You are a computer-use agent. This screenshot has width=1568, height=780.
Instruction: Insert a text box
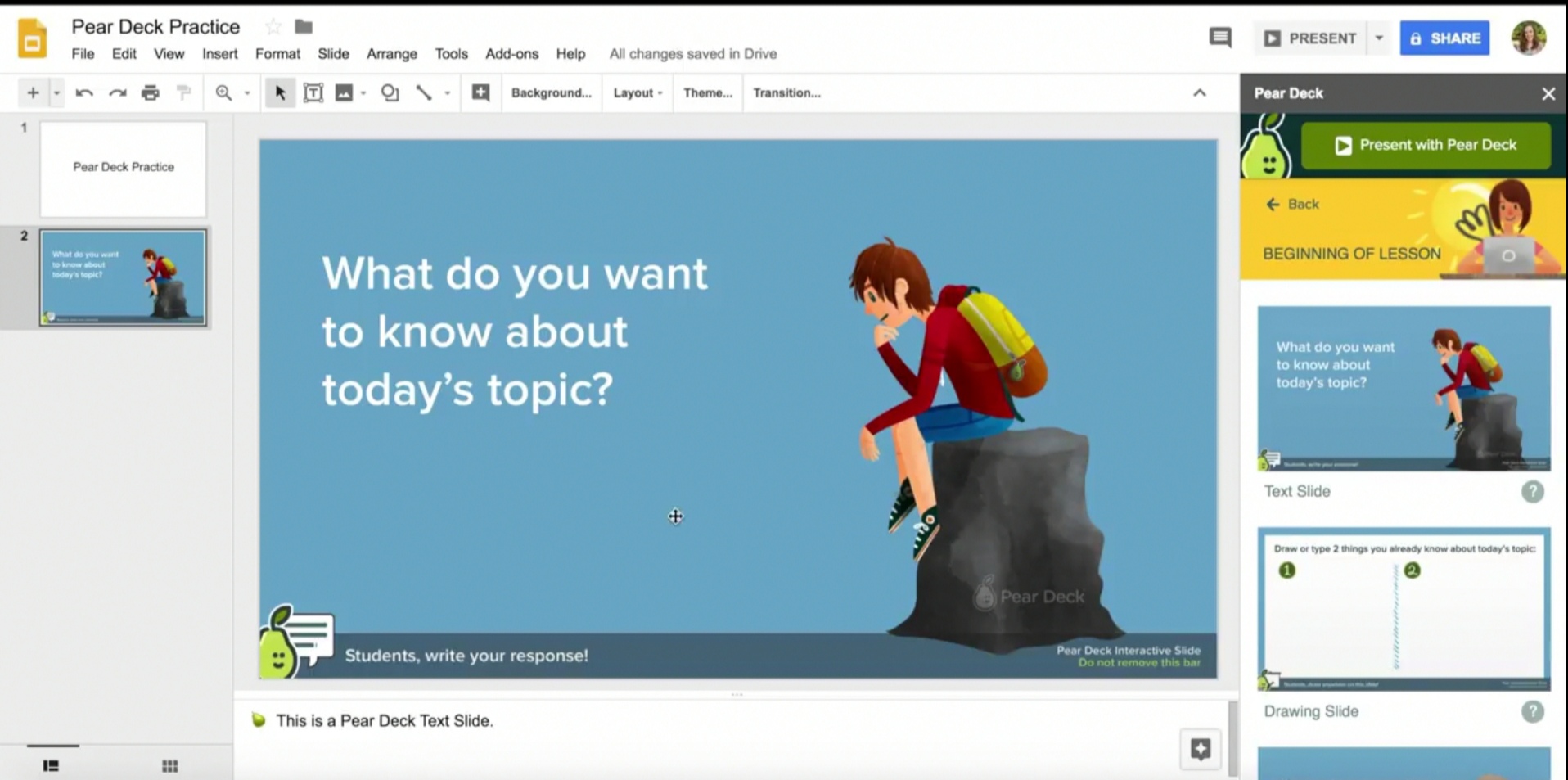click(x=313, y=92)
